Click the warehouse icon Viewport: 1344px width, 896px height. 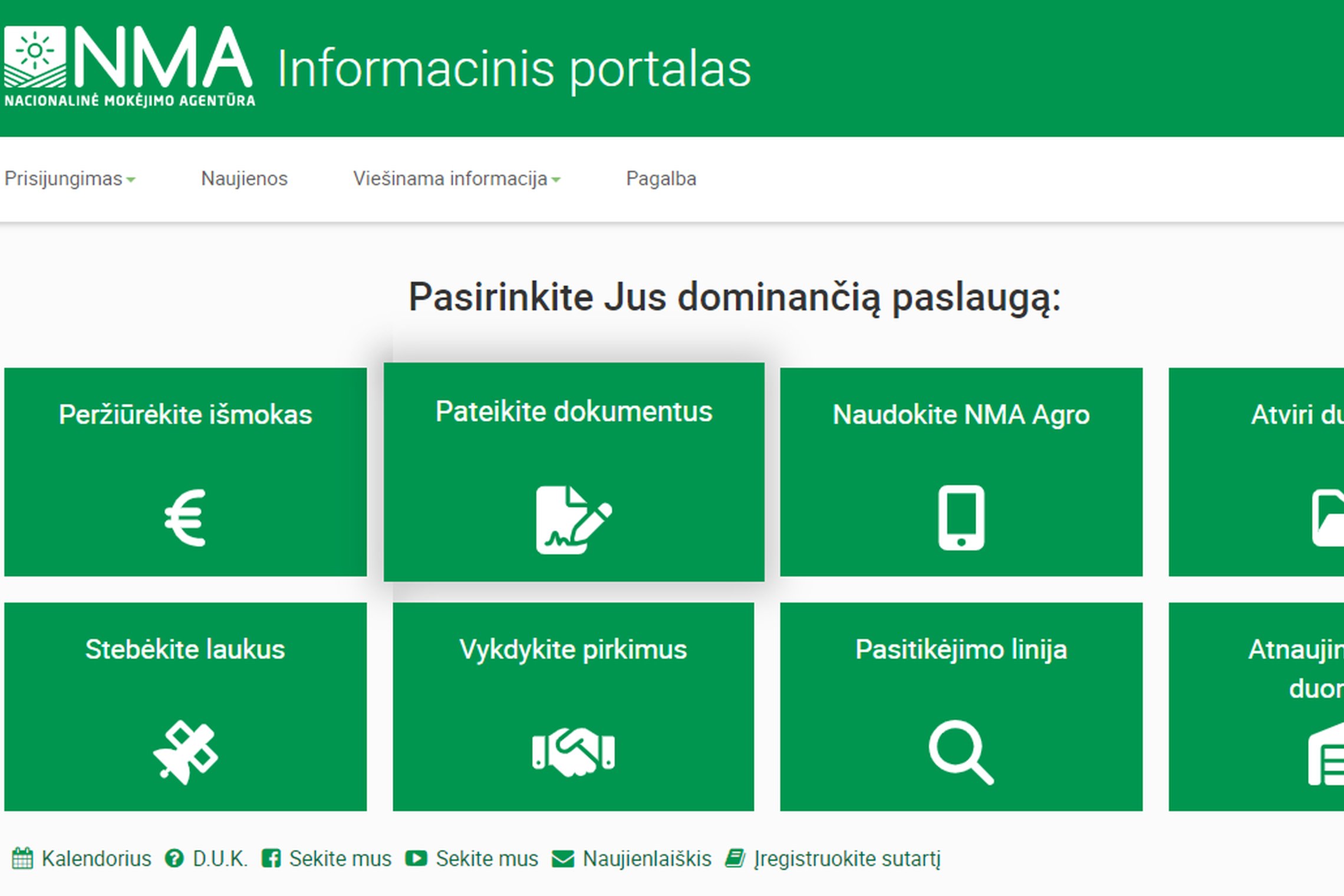pos(1326,755)
